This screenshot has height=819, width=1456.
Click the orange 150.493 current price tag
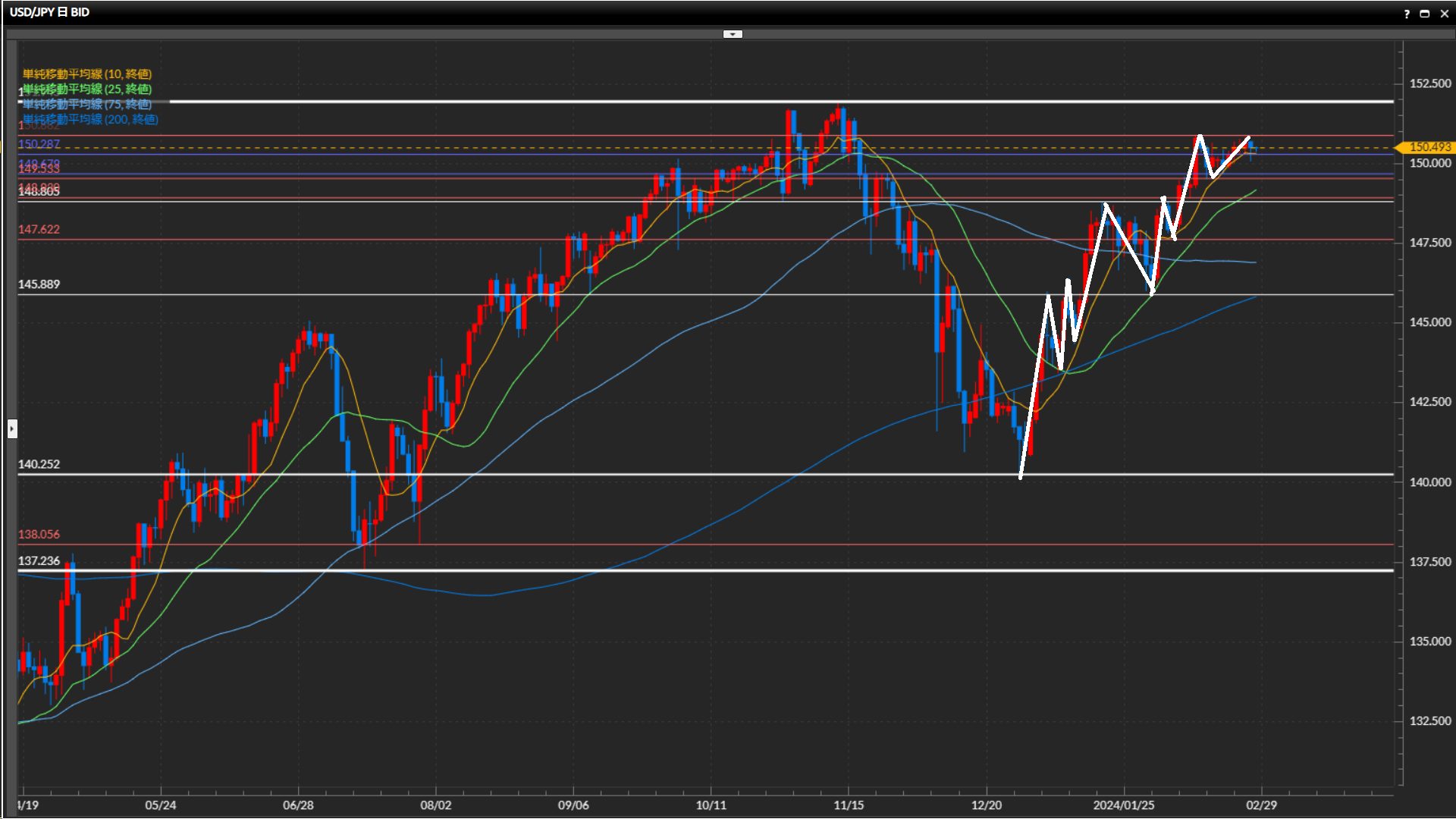coord(1429,147)
